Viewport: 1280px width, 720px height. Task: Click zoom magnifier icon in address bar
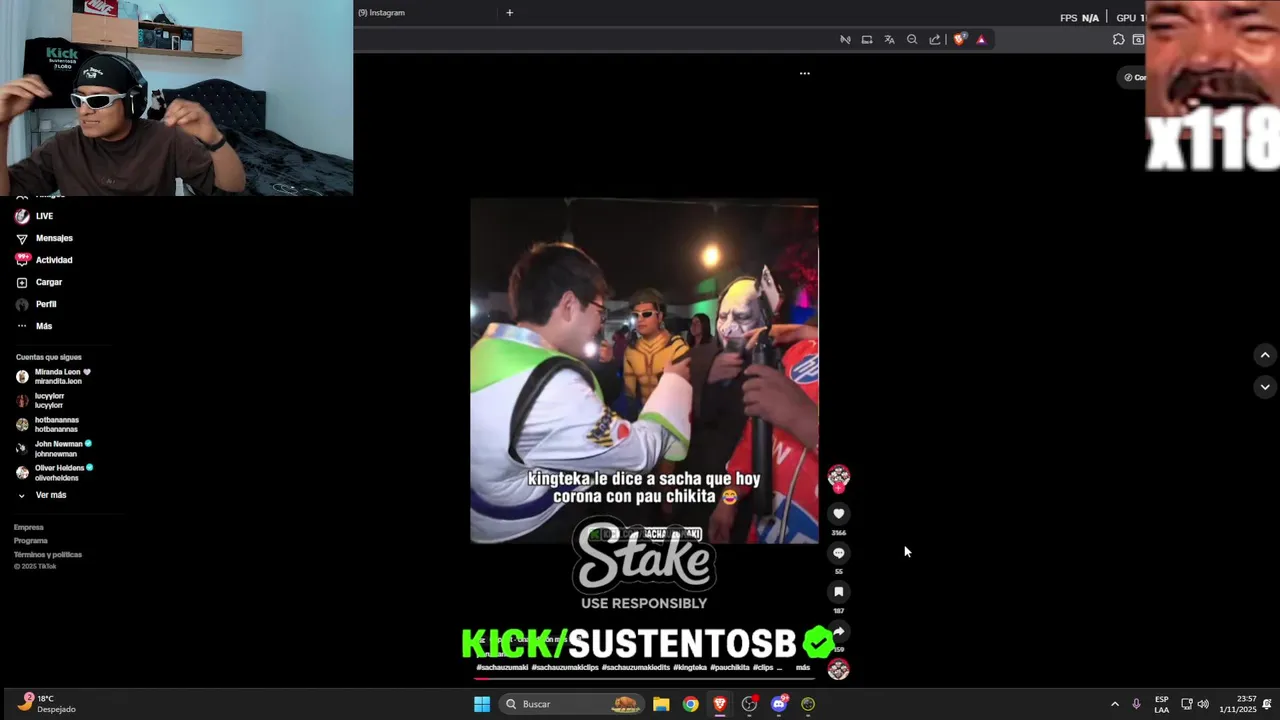point(912,40)
